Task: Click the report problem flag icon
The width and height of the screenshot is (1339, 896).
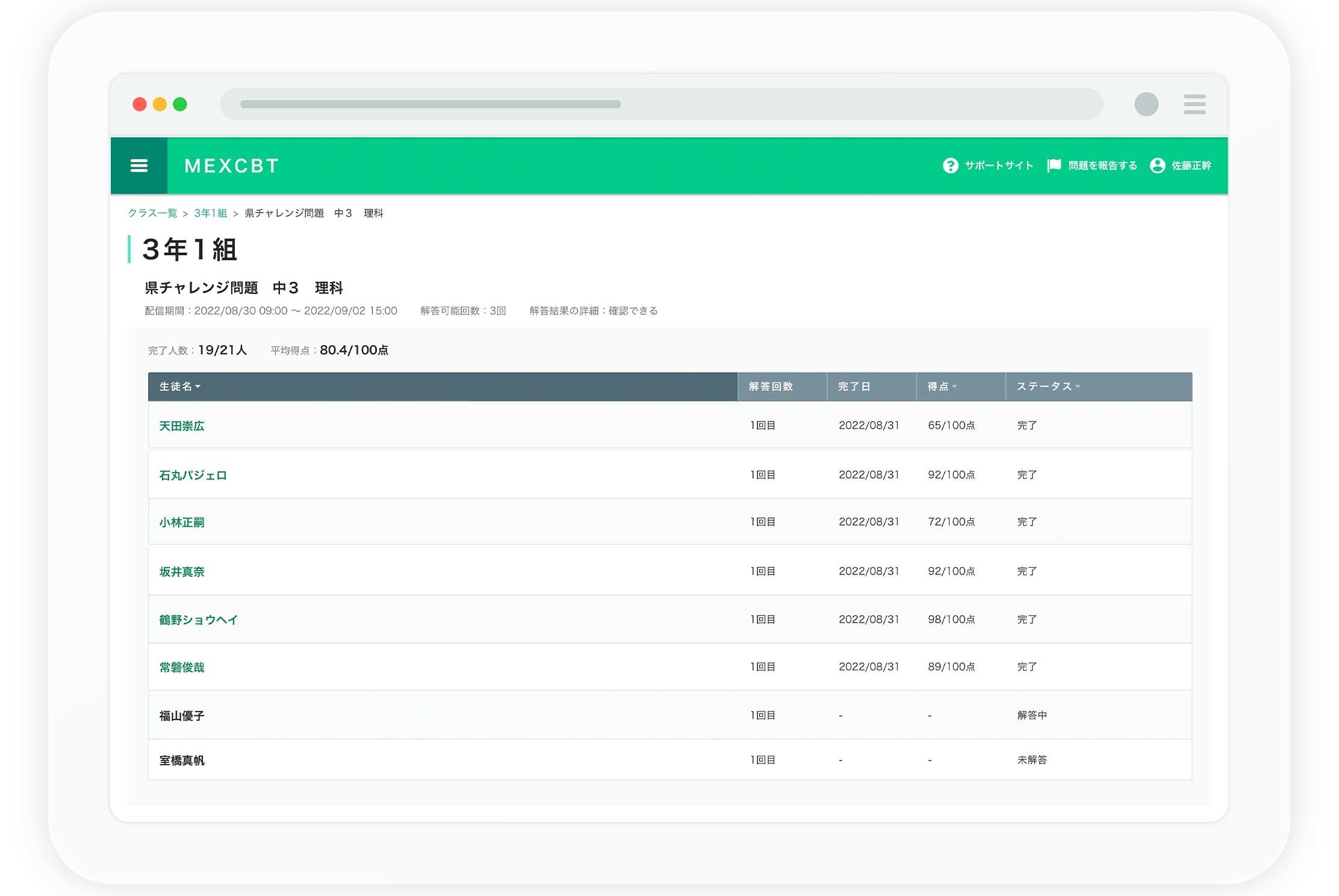Action: [1054, 166]
